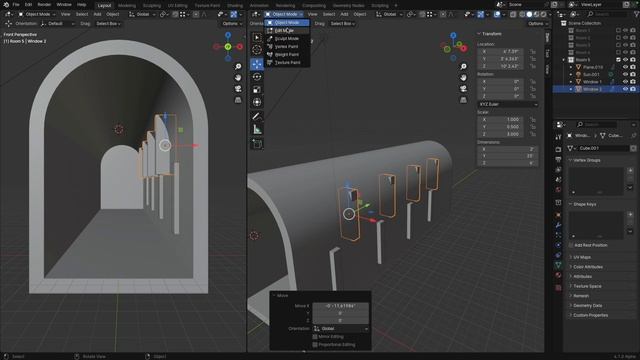Toggle camera view icon in right viewport

coord(463,89)
